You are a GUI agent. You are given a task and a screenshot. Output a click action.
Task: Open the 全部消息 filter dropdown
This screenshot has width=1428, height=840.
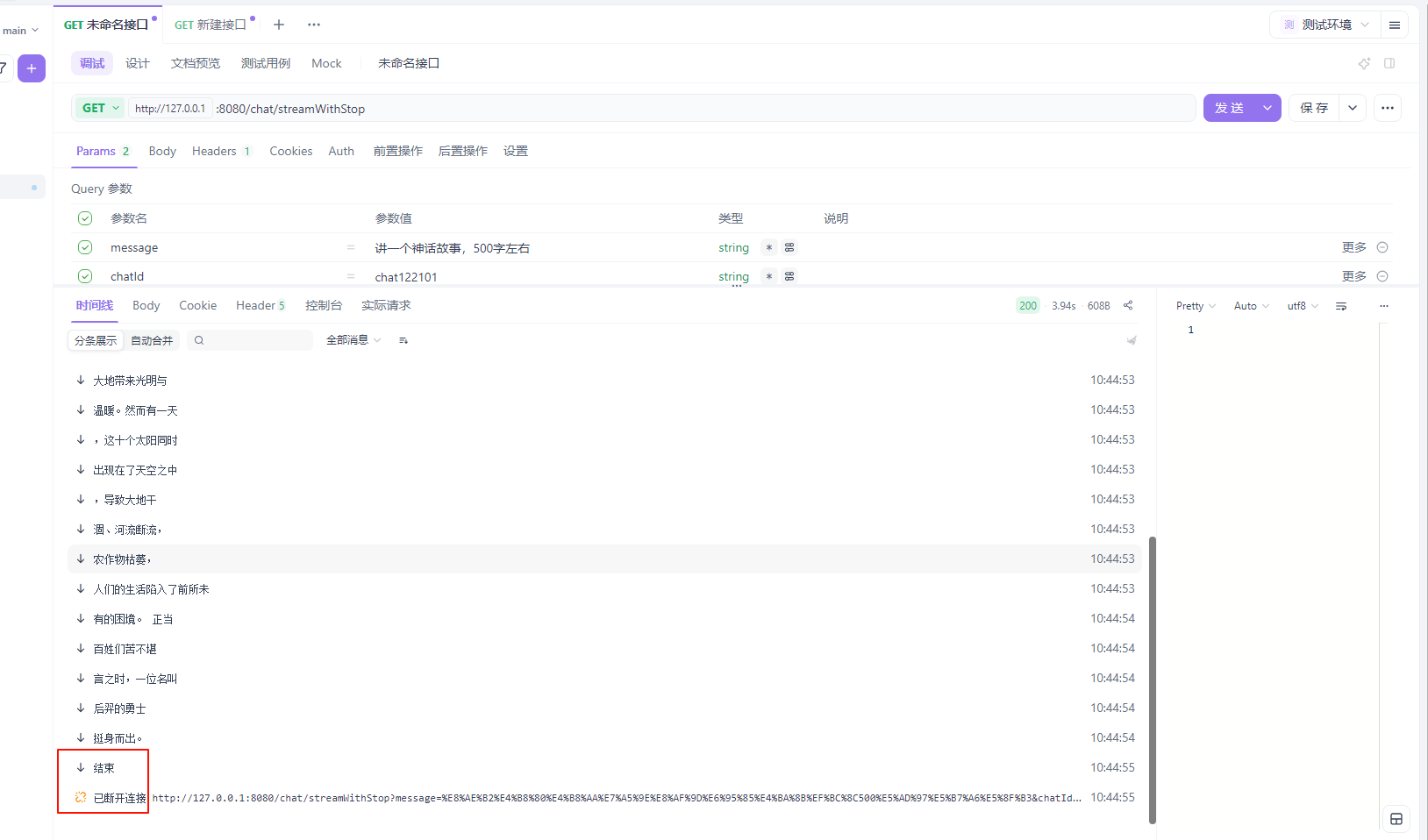[353, 340]
